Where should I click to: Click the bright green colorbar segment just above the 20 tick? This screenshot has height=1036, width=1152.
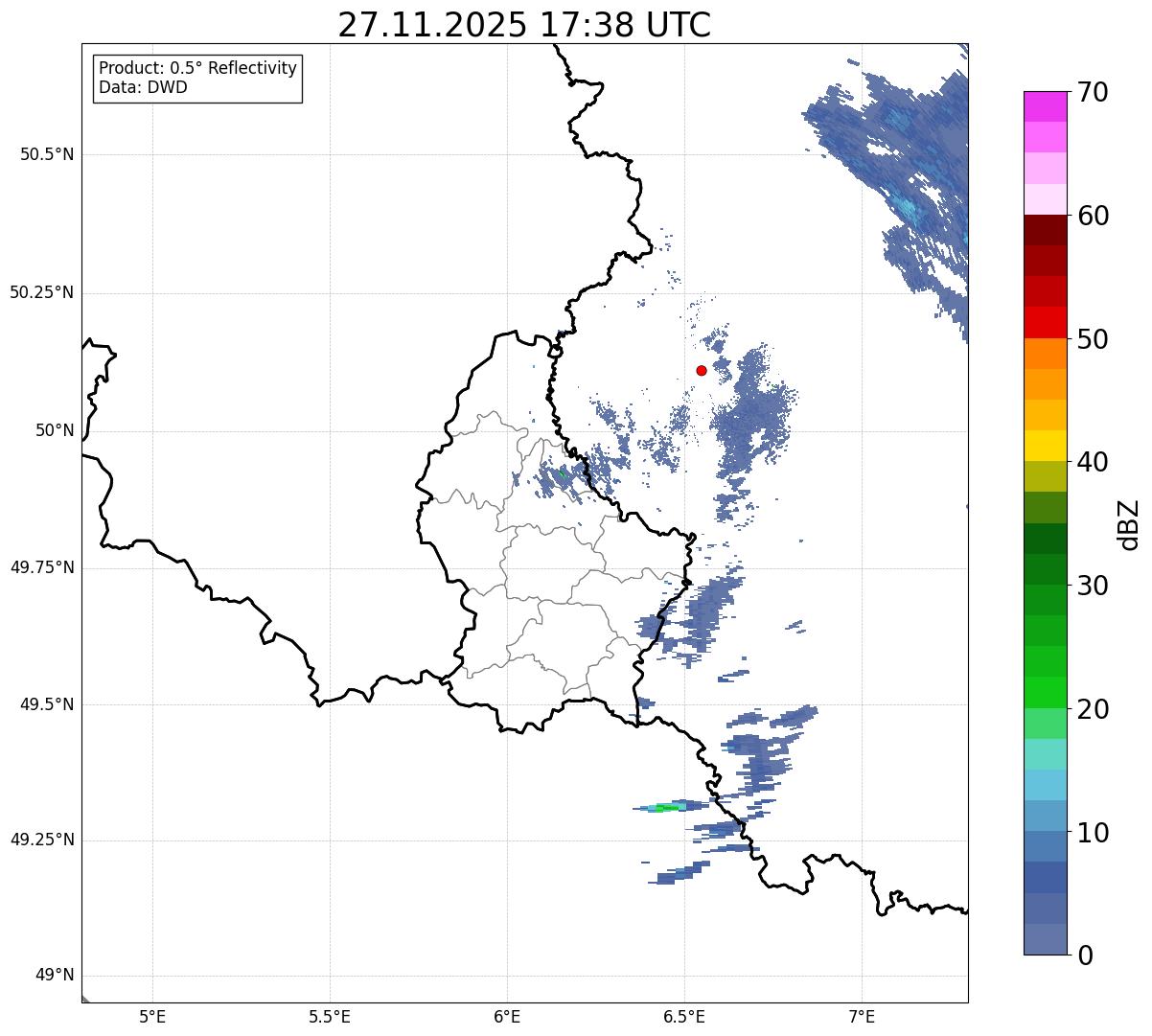click(x=1046, y=693)
